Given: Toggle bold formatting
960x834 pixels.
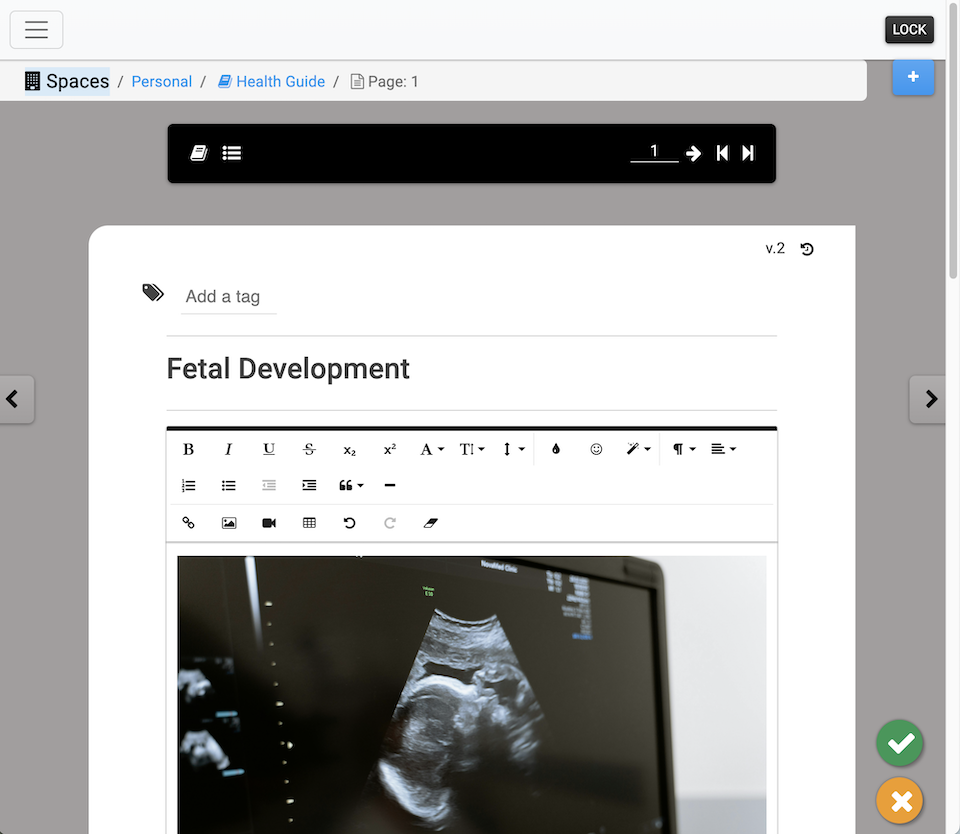Looking at the screenshot, I should 188,449.
